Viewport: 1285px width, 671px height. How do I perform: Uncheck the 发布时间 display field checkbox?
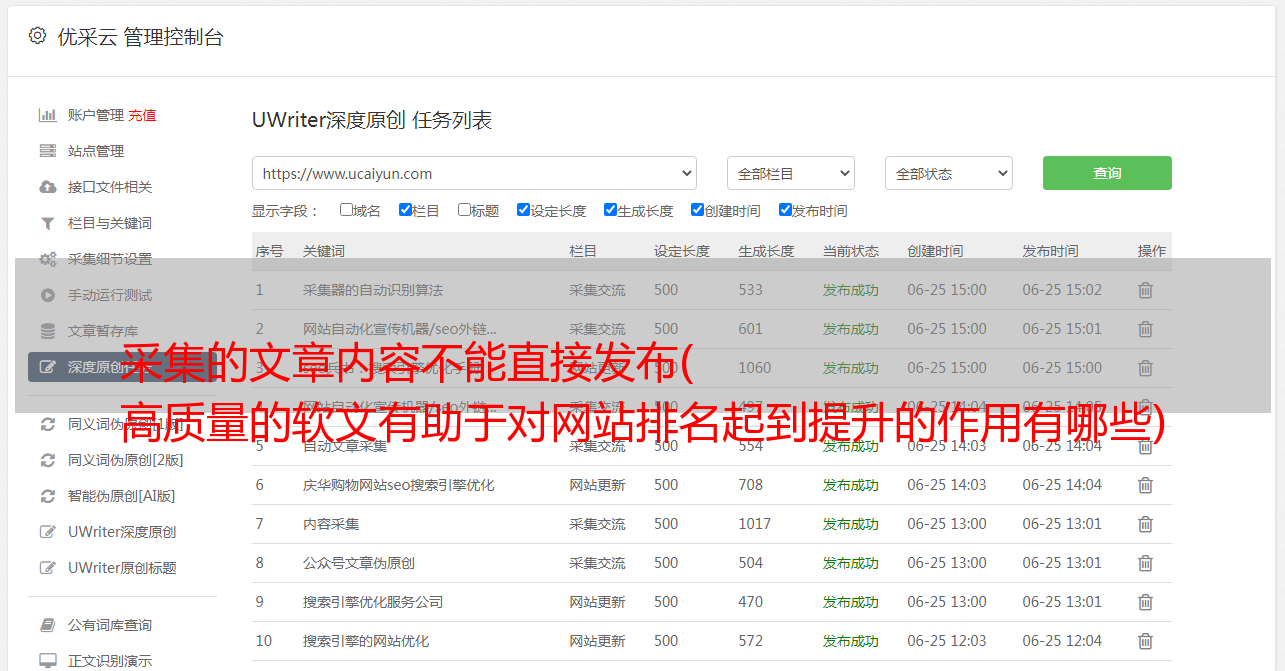pyautogui.click(x=785, y=210)
